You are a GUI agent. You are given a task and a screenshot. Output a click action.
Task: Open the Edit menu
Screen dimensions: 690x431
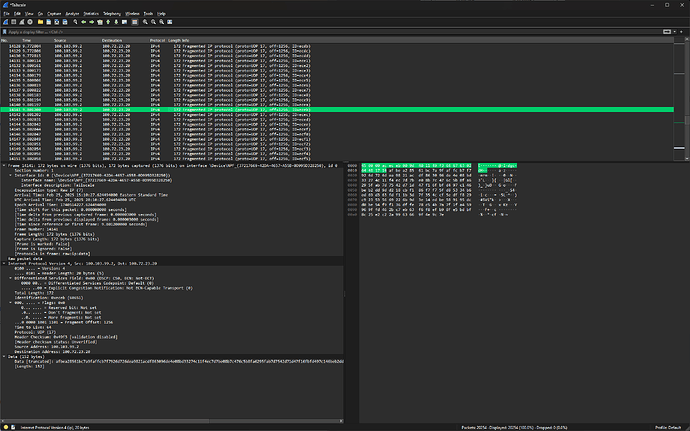17,14
